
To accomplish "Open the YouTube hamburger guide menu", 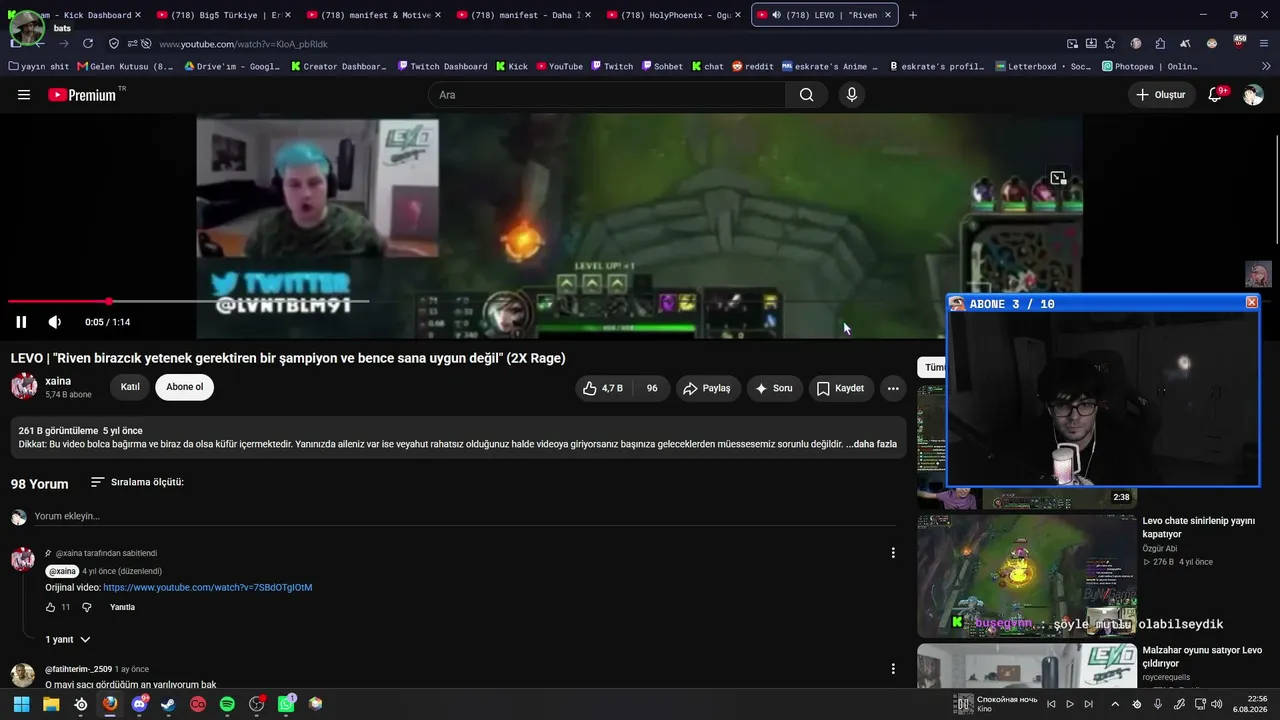I will 24,95.
